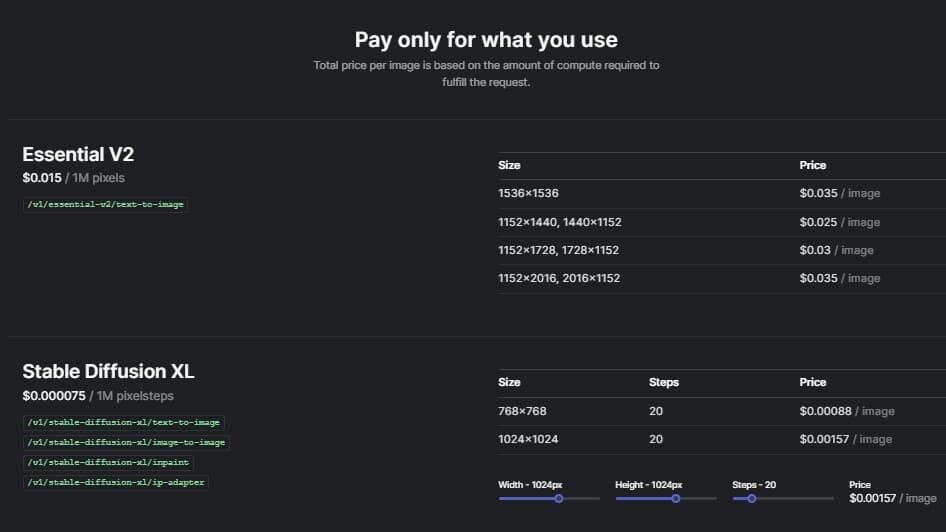Click the 1152×1728, 1728×1152 size entry
946x532 pixels.
[x=558, y=250]
